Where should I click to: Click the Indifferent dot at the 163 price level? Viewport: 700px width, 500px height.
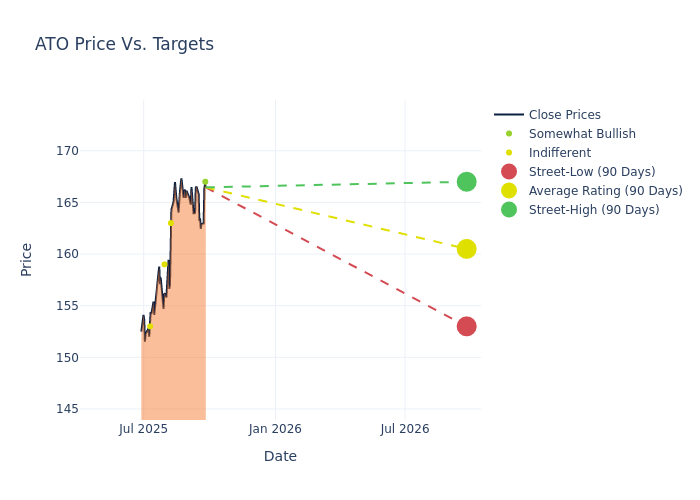click(x=170, y=223)
